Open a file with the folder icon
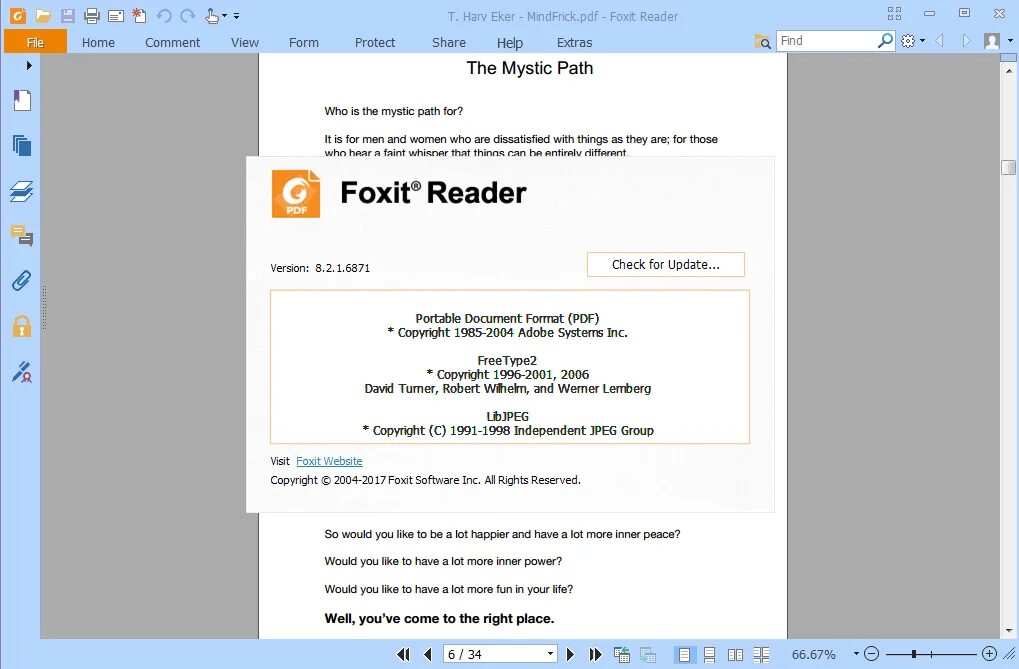Image resolution: width=1019 pixels, height=669 pixels. tap(43, 16)
